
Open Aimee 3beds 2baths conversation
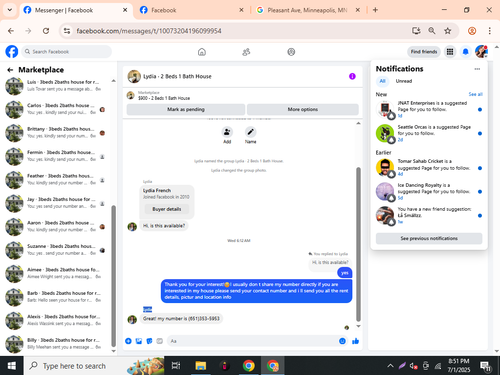pos(55,273)
